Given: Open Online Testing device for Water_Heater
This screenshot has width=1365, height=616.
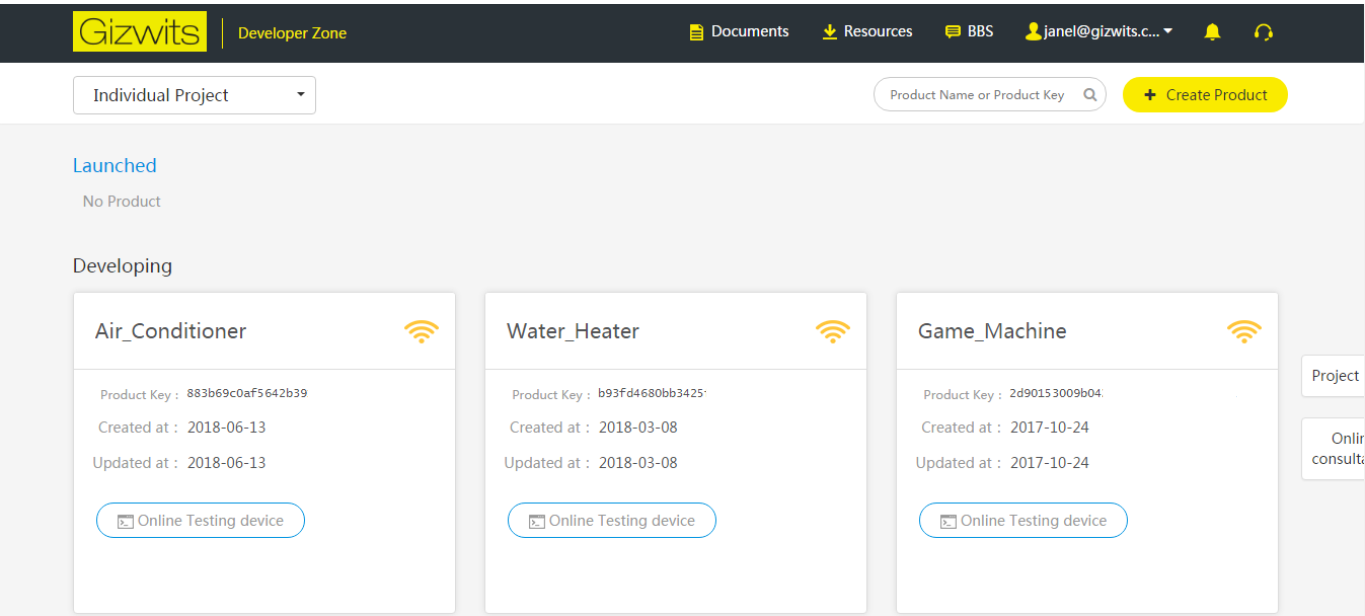Looking at the screenshot, I should [611, 520].
